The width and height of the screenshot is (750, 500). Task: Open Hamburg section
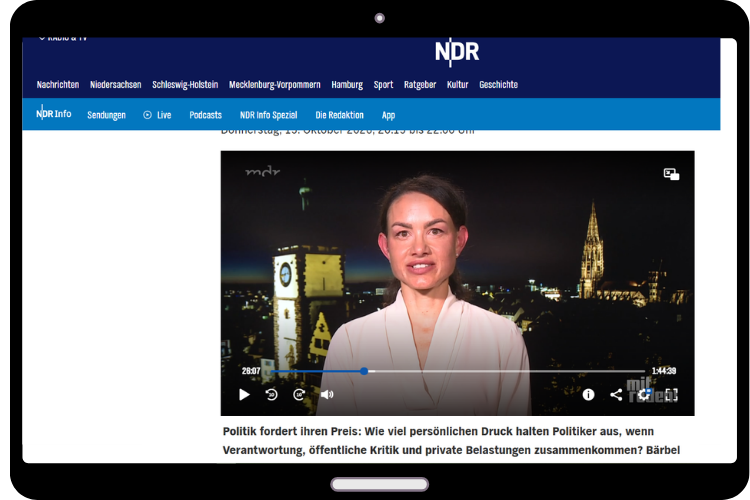[x=347, y=85]
